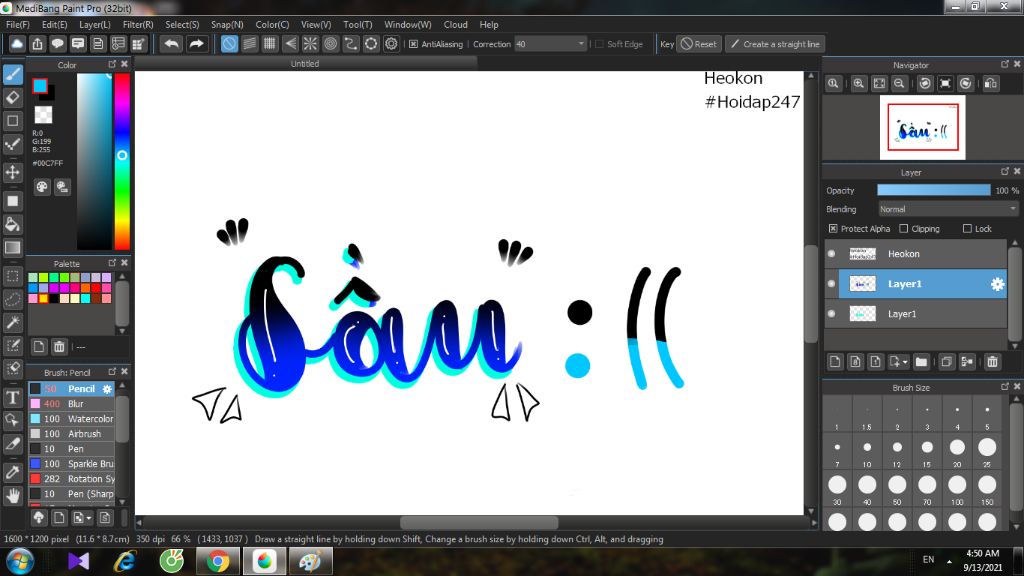The image size is (1024, 576).
Task: Enable radial snap guide
Action: pyautogui.click(x=310, y=44)
